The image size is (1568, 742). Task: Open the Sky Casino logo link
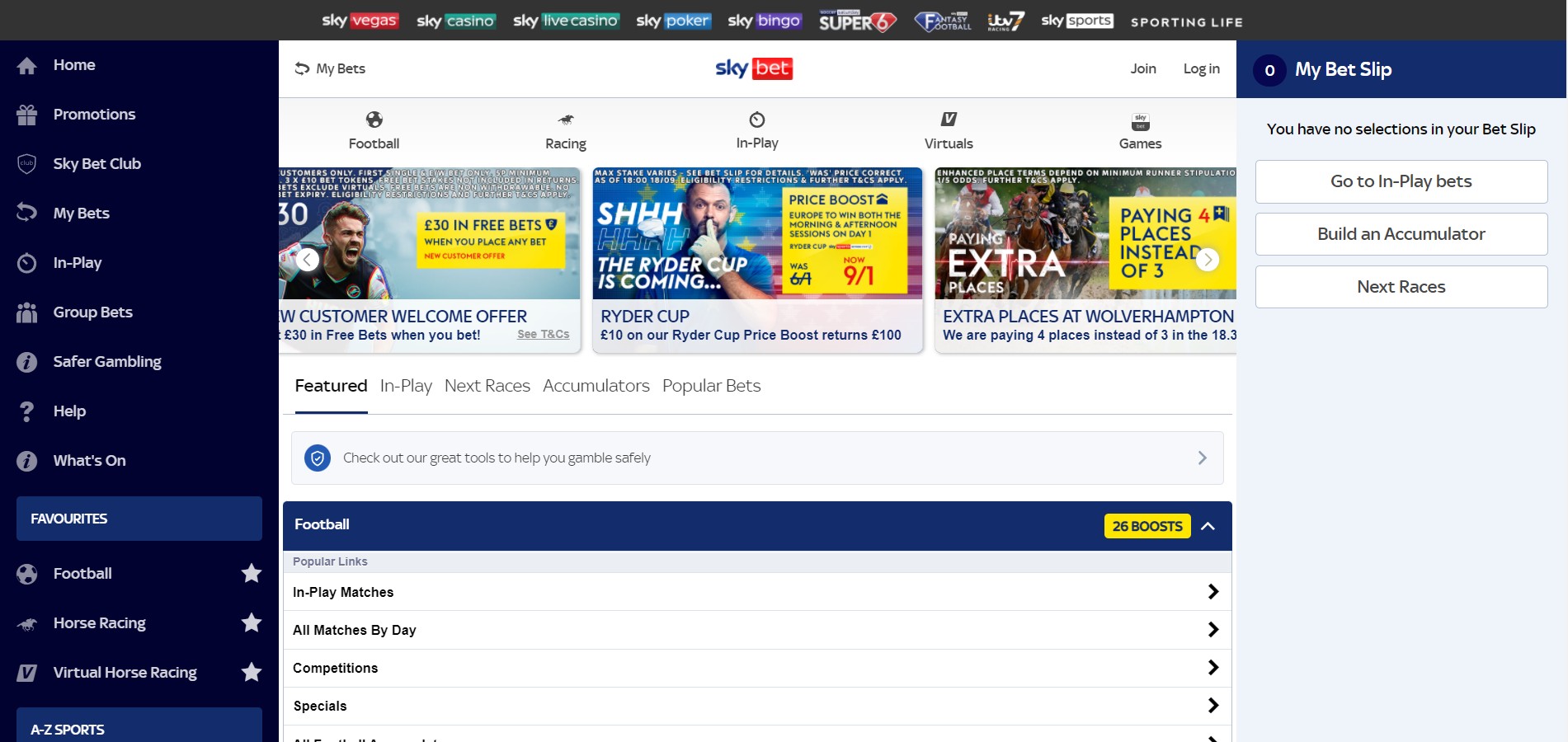455,21
